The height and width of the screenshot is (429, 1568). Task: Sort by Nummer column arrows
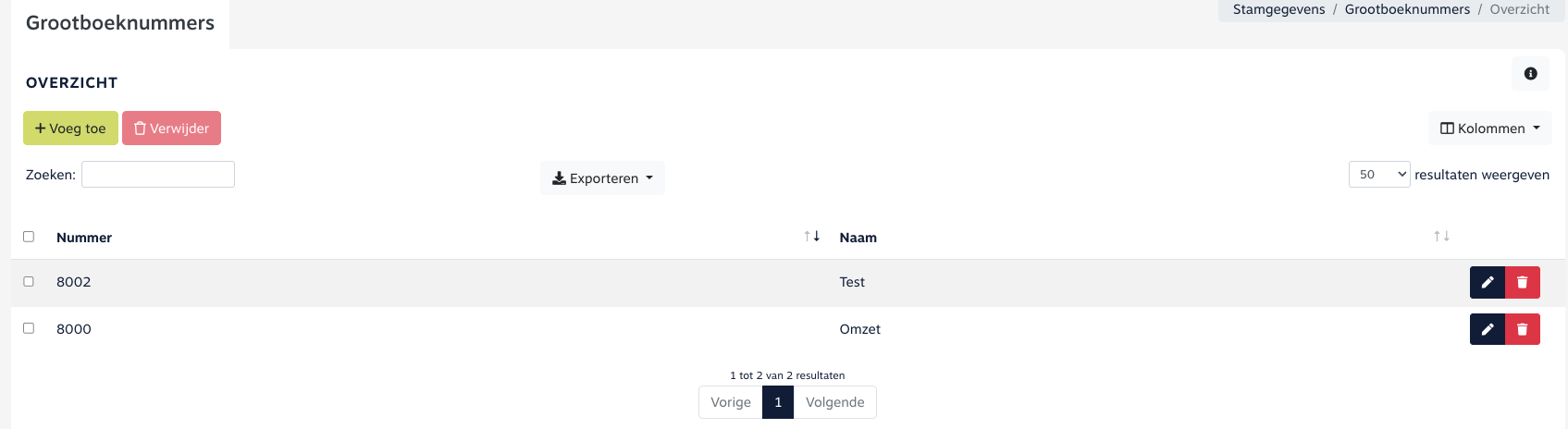pos(811,237)
